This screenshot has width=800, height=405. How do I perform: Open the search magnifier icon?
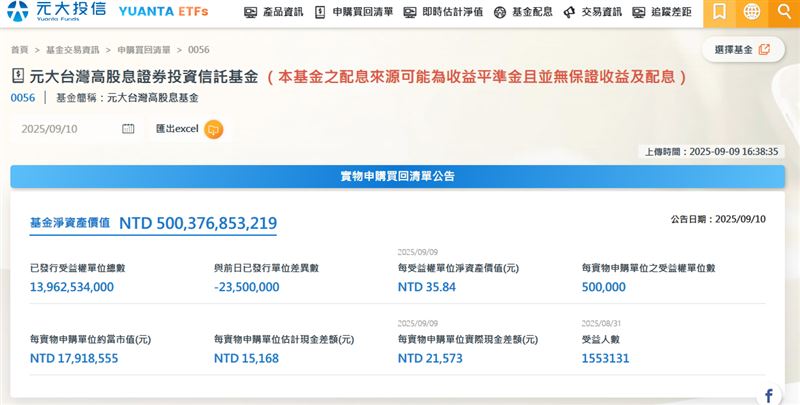coord(784,12)
